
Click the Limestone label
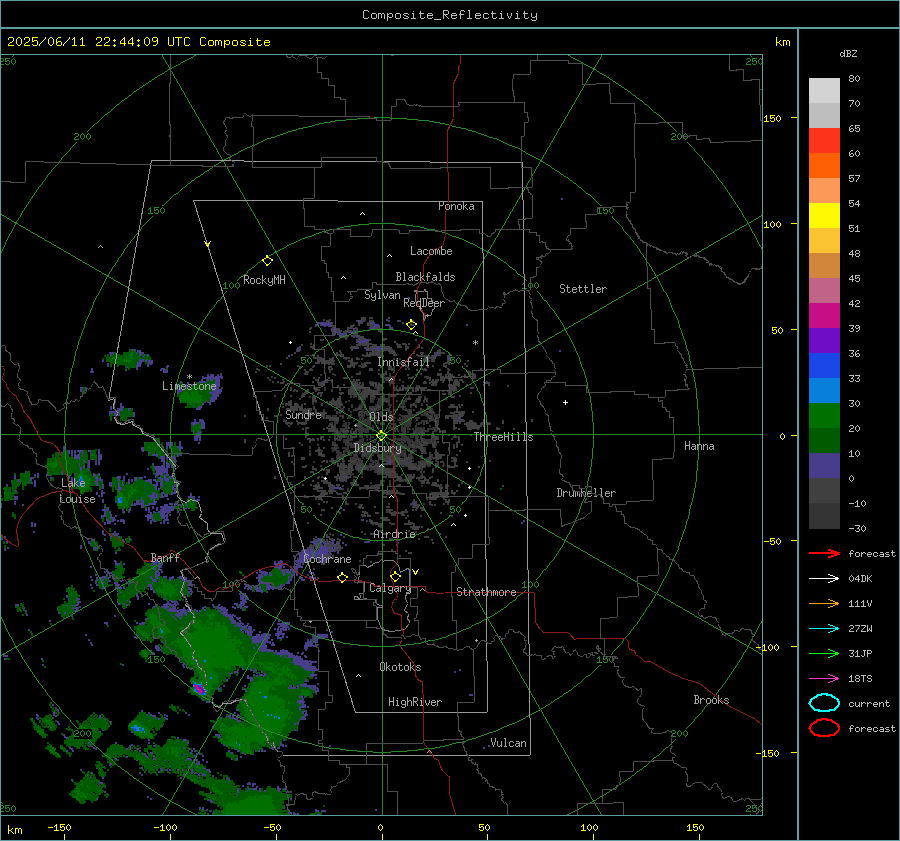pos(189,386)
